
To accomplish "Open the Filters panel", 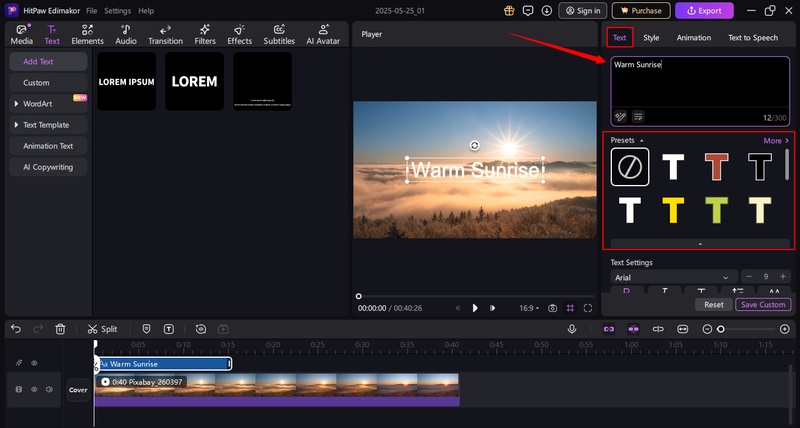I will point(205,35).
